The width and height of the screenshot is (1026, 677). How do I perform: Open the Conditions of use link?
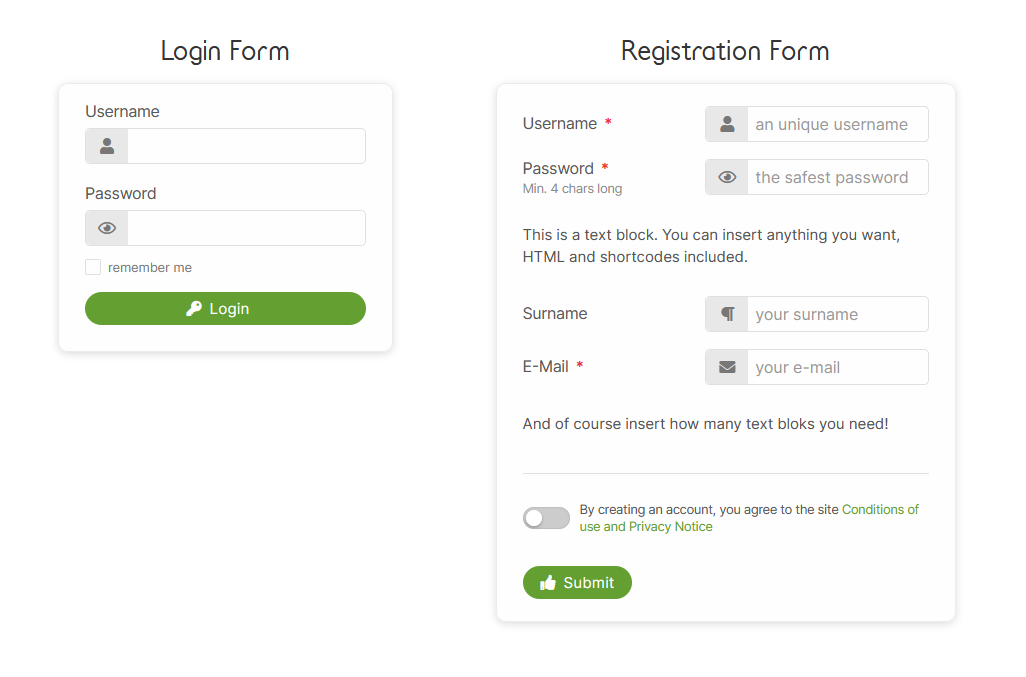[x=880, y=510]
